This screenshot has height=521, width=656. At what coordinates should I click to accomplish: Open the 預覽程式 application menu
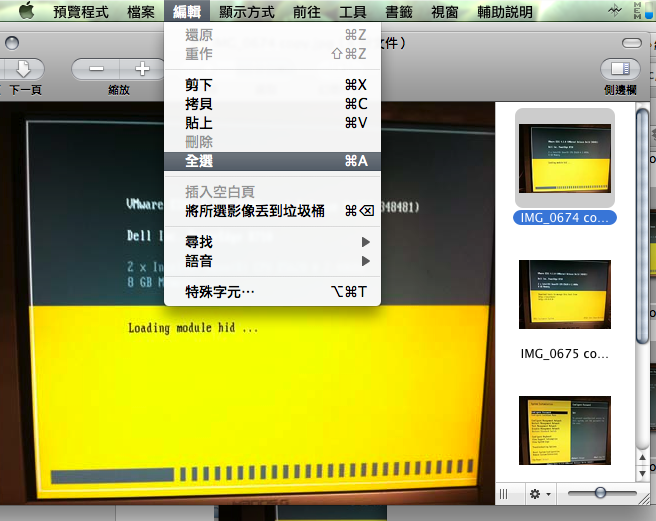click(81, 12)
